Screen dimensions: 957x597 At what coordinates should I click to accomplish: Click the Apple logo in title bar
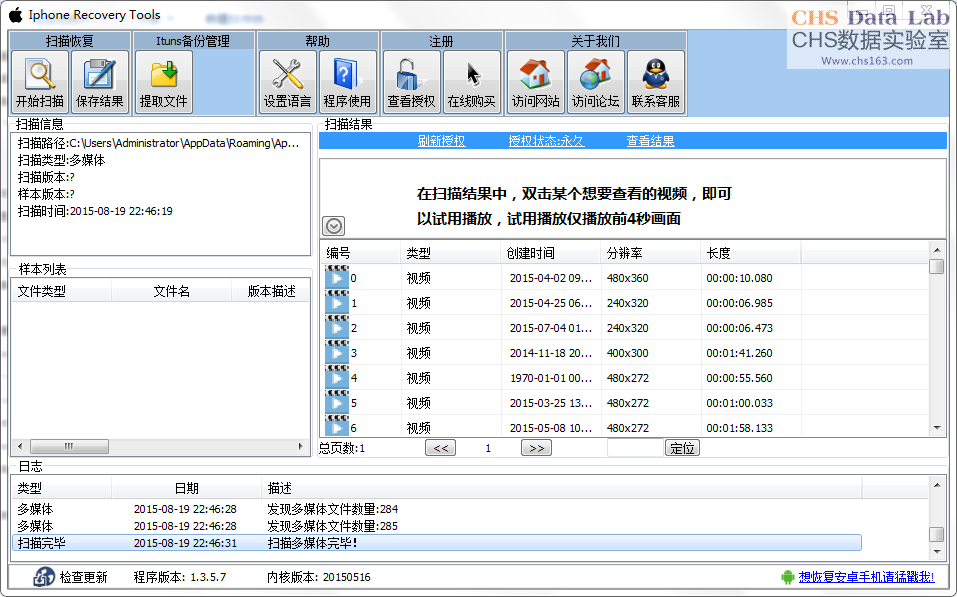(x=16, y=15)
